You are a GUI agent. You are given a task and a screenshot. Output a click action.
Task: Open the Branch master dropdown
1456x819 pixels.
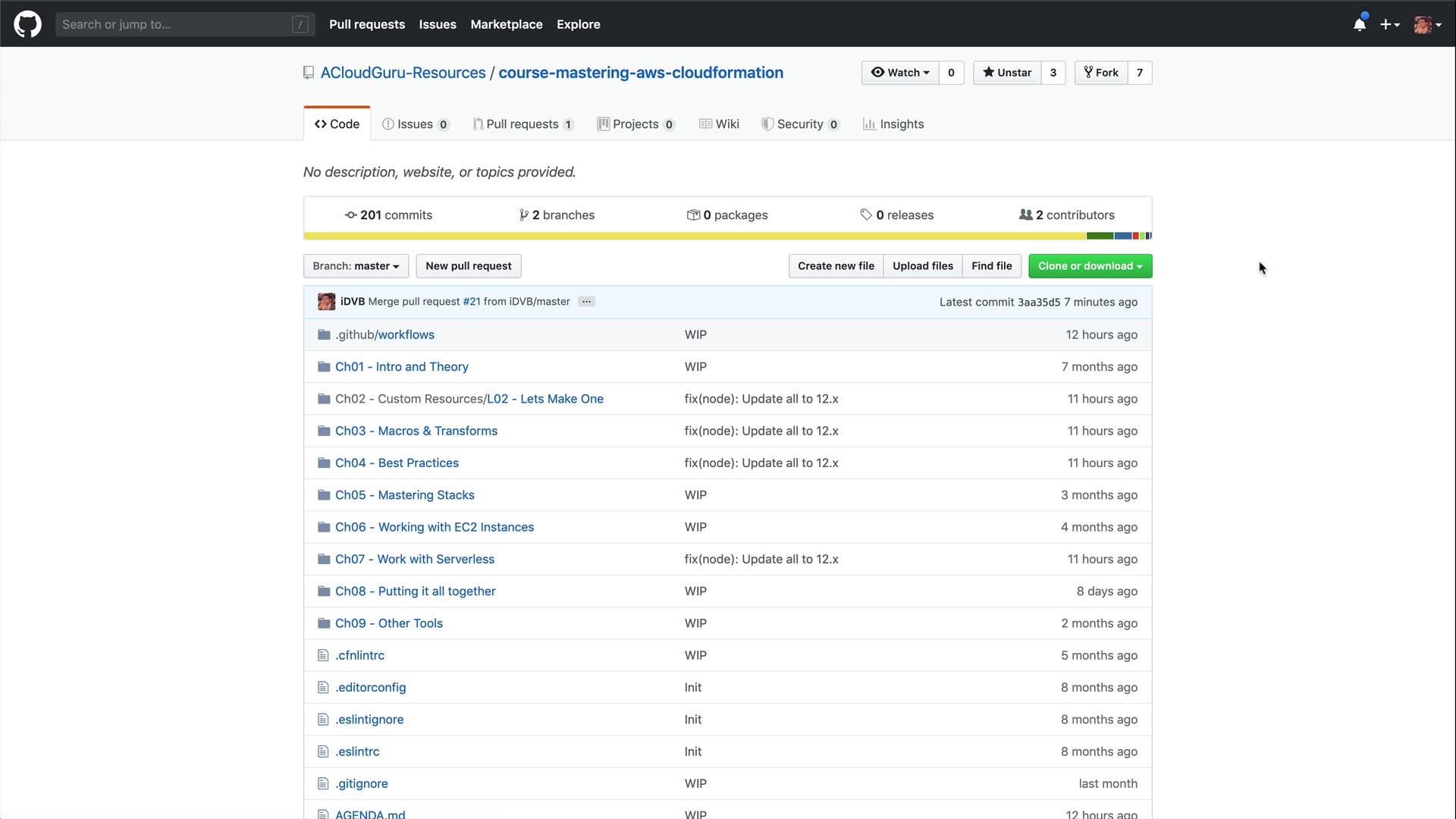[356, 266]
